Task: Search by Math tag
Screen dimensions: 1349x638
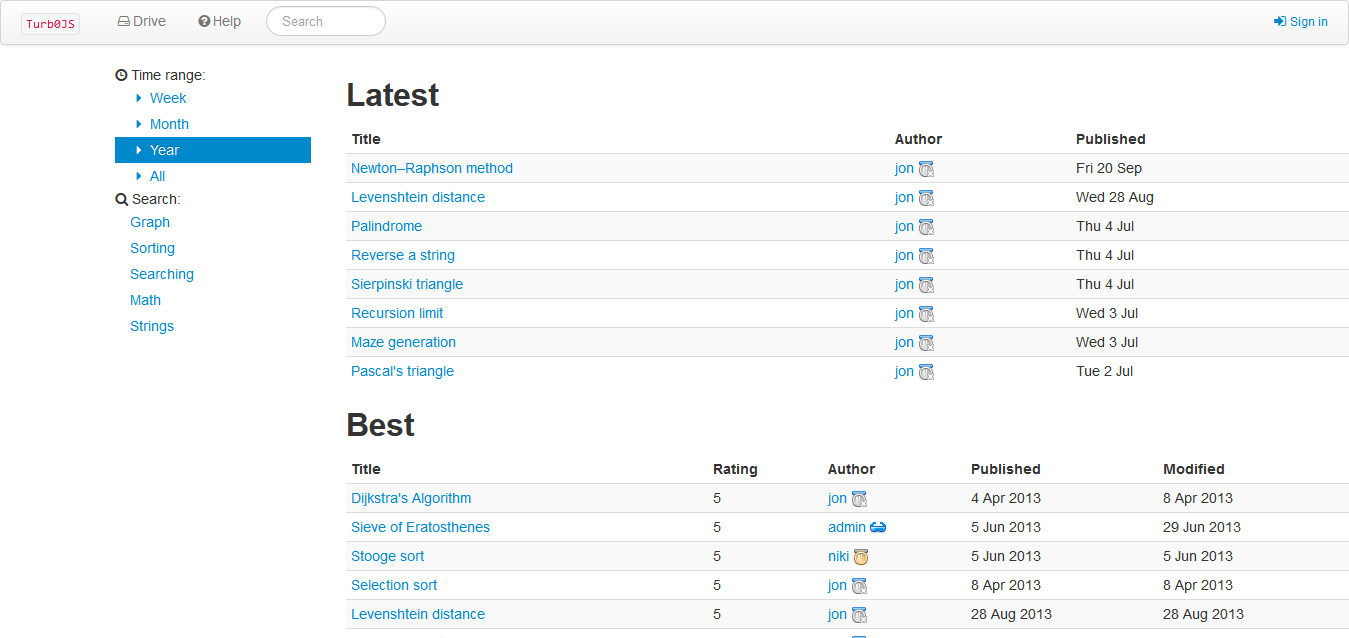Action: click(x=145, y=300)
